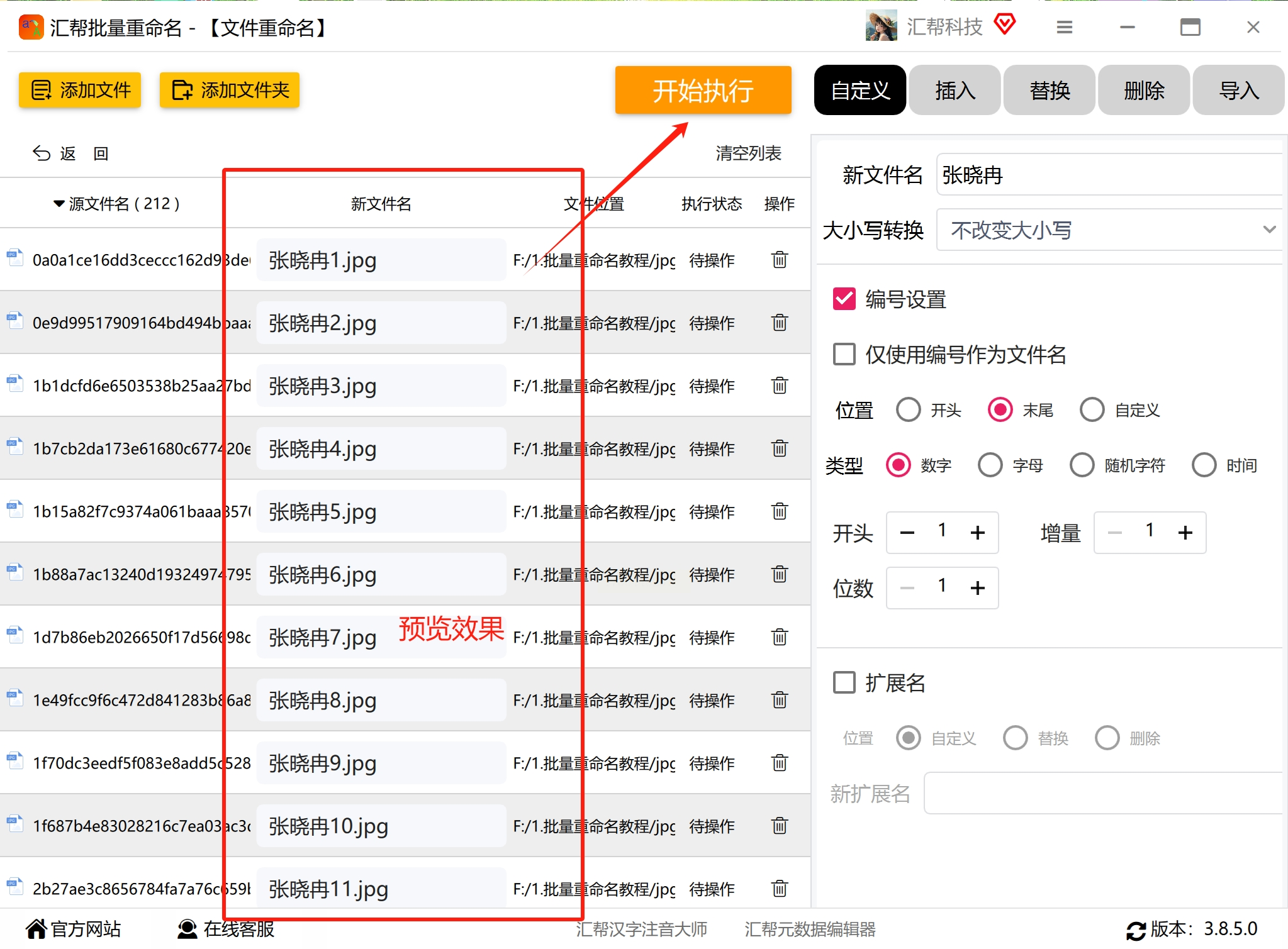Screen dimensions: 1288x949
Task: Click the 返回 back arrow icon
Action: [42, 153]
